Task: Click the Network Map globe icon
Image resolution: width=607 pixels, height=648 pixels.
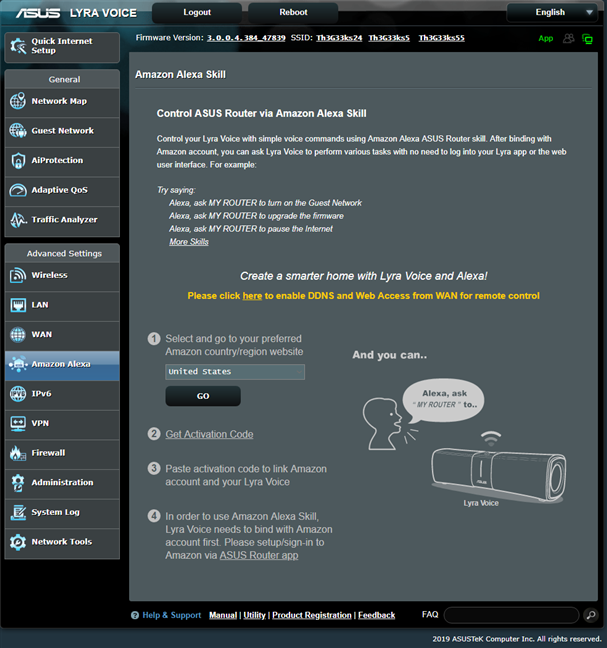Action: click(18, 101)
